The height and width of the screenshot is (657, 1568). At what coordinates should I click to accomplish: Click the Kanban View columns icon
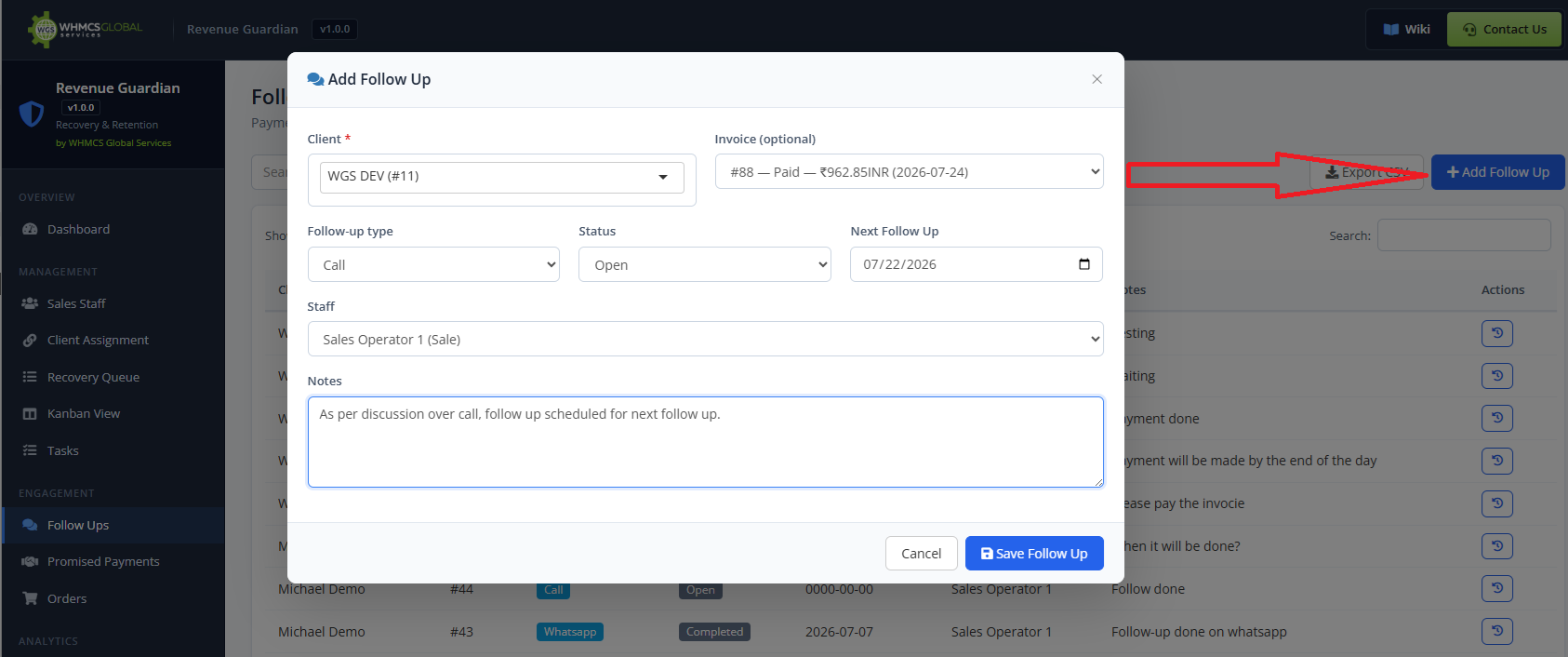click(30, 413)
